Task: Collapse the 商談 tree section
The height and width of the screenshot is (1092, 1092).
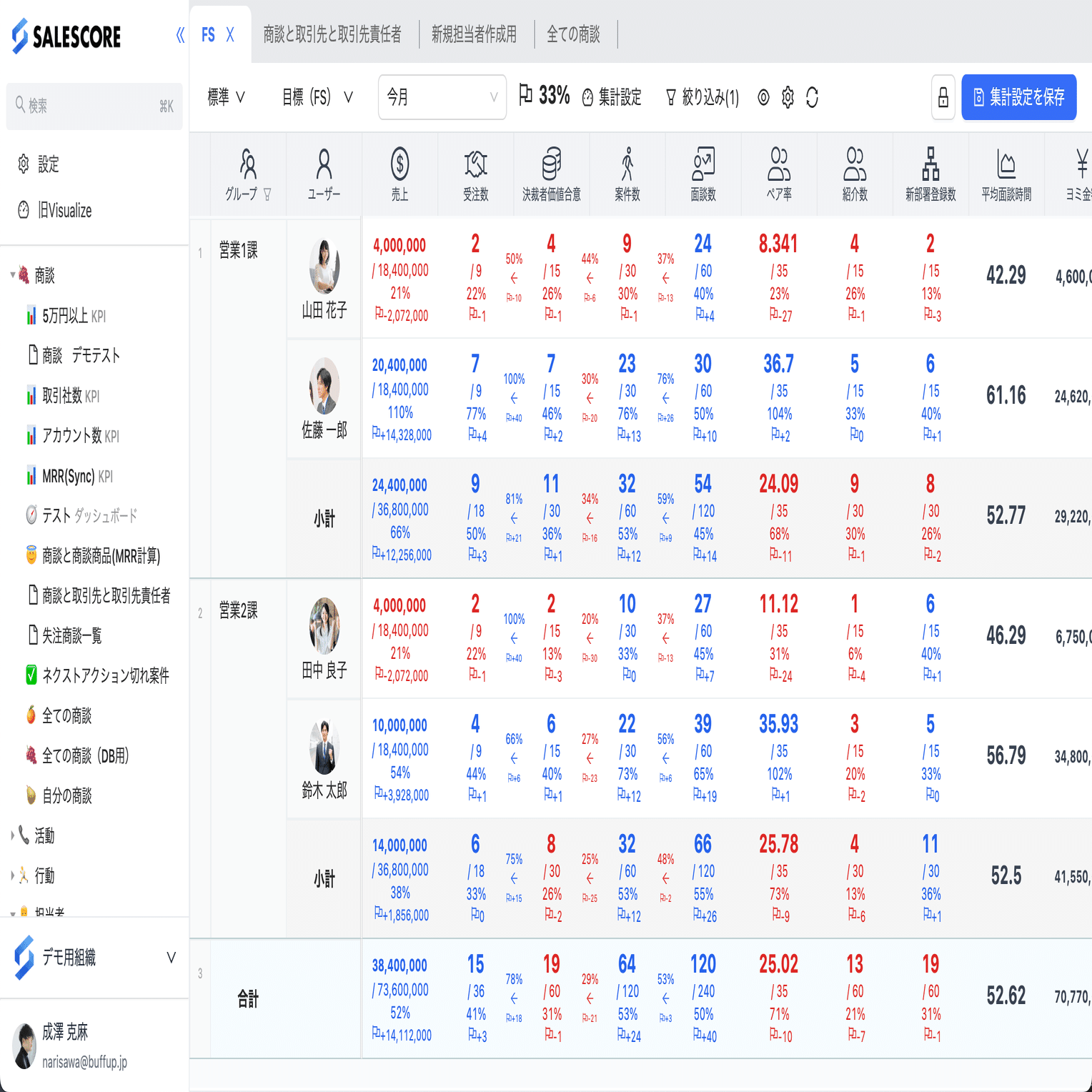Action: click(13, 275)
